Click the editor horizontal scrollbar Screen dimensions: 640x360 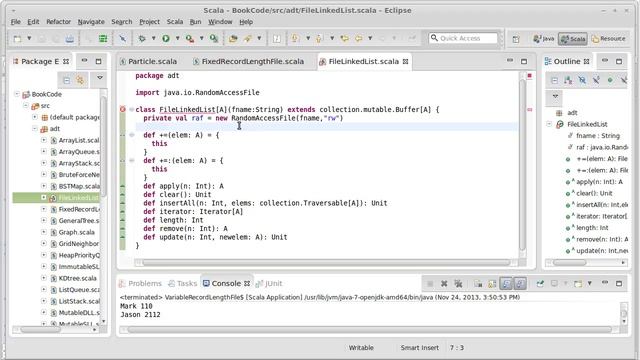[326, 262]
